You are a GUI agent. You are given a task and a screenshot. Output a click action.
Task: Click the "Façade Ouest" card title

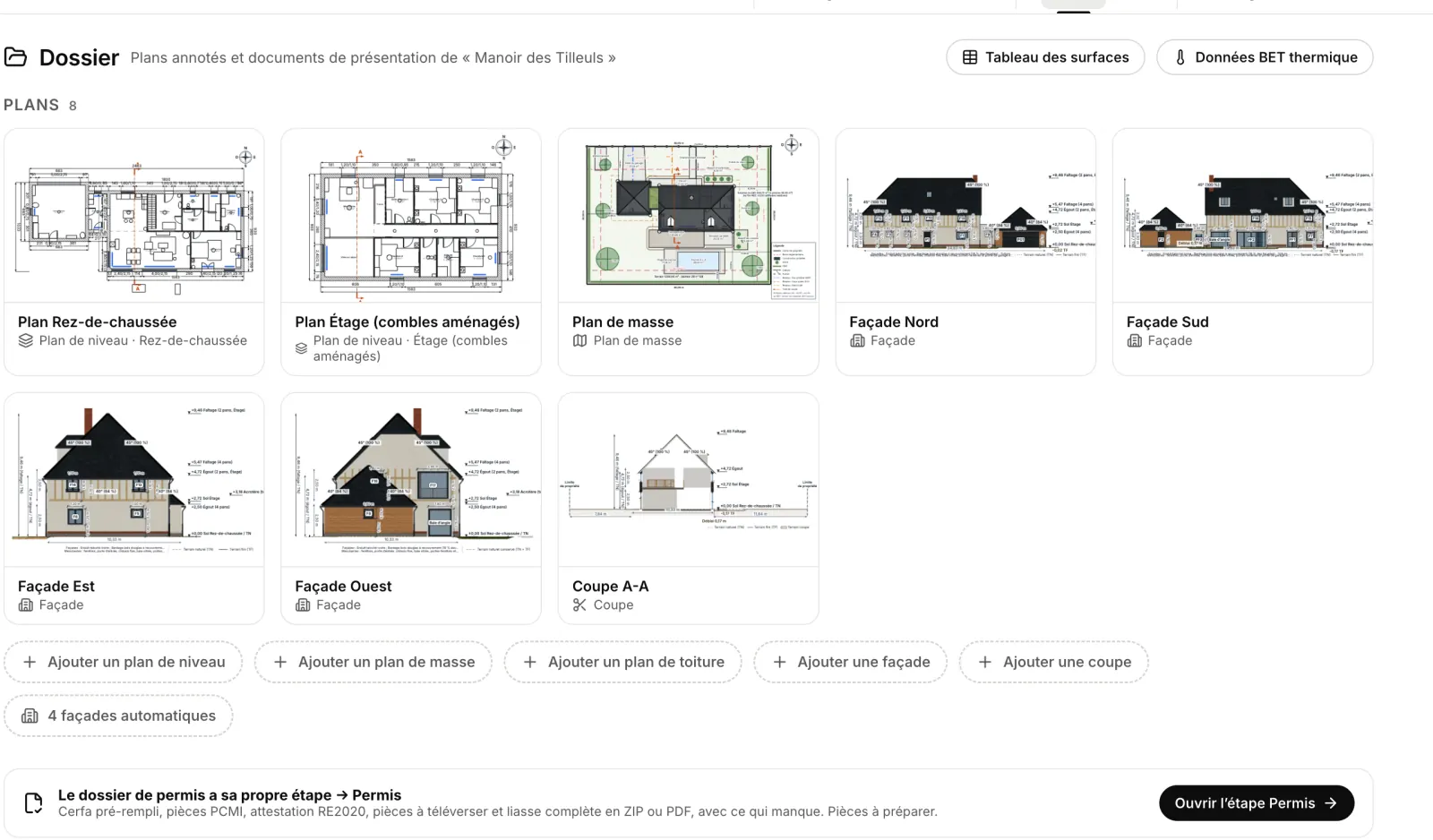(343, 586)
